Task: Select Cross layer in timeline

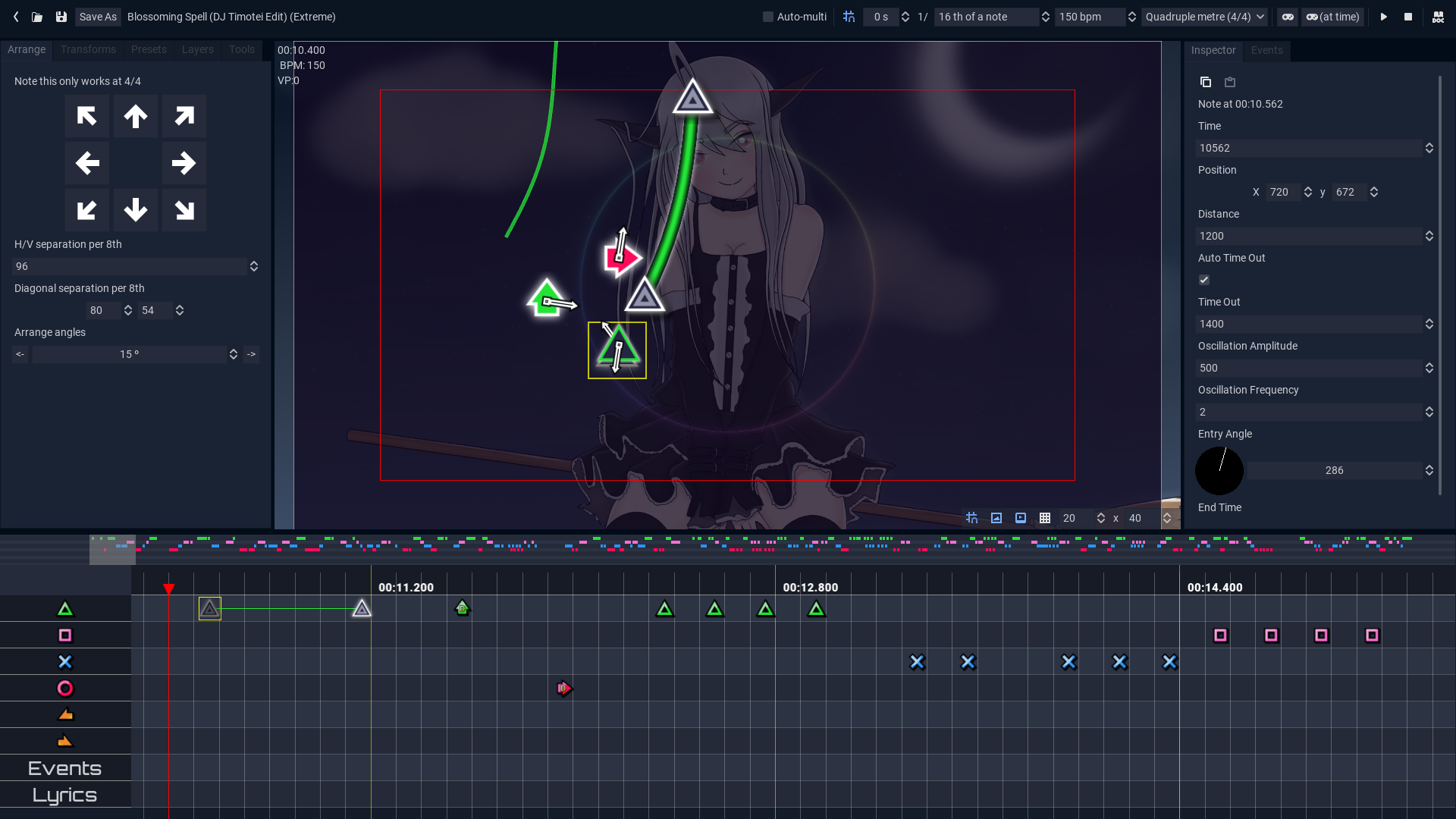Action: tap(65, 662)
